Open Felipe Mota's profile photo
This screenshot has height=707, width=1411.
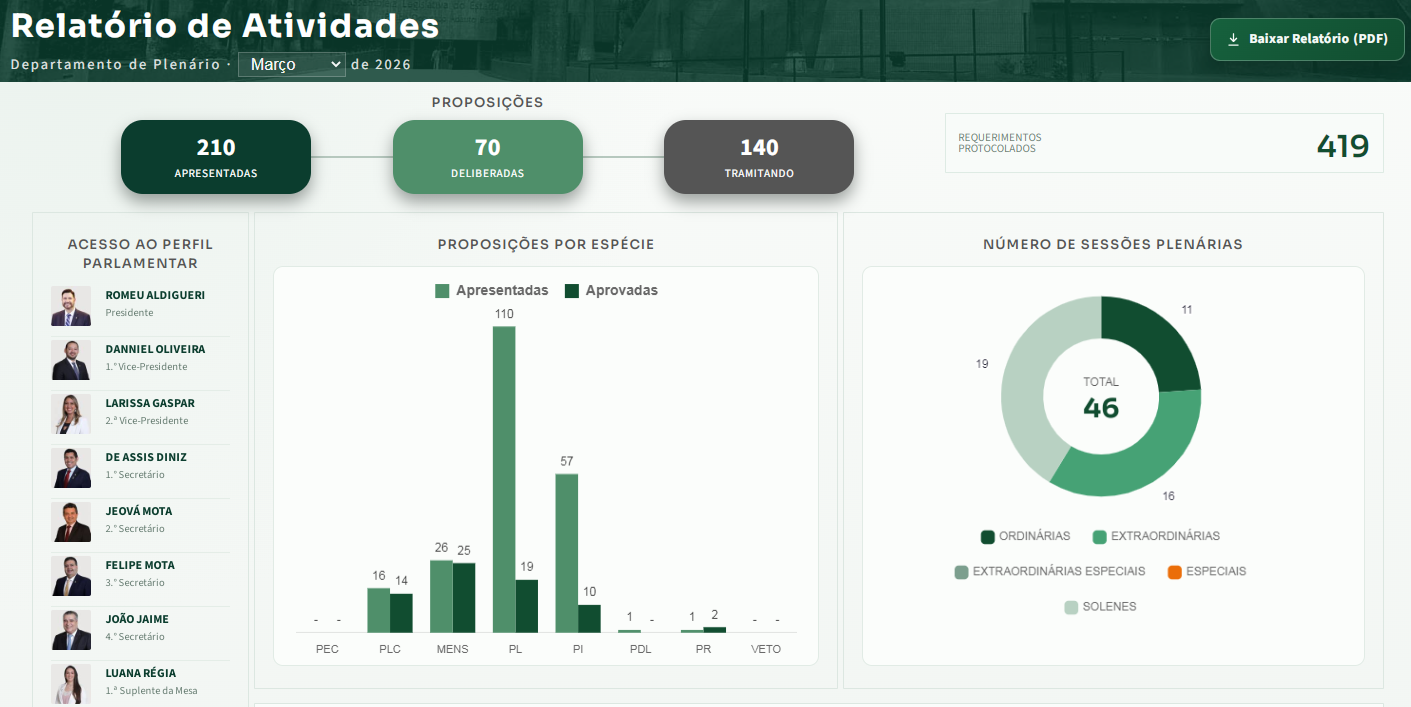pyautogui.click(x=71, y=576)
